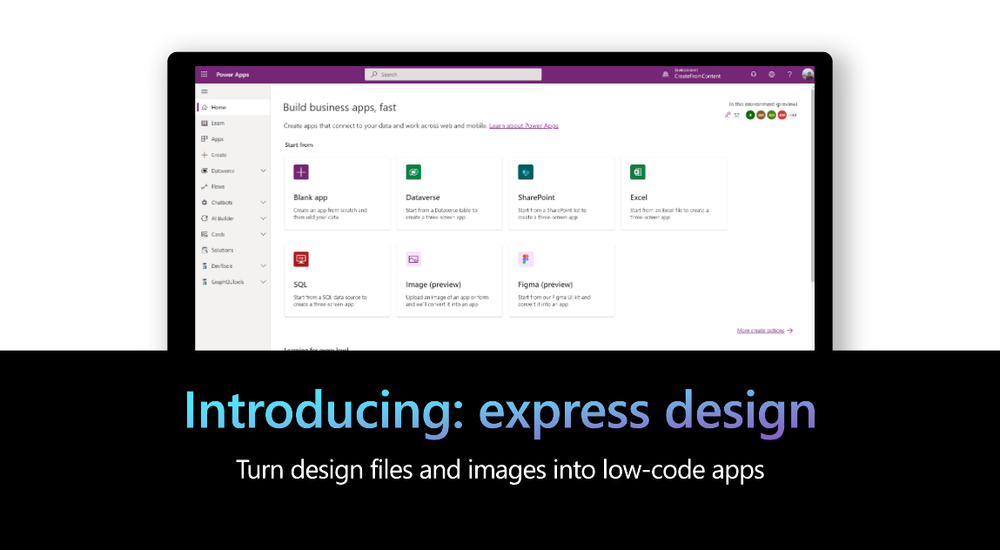Click the Chatbots sidebar icon
This screenshot has width=1000, height=550.
(x=204, y=202)
